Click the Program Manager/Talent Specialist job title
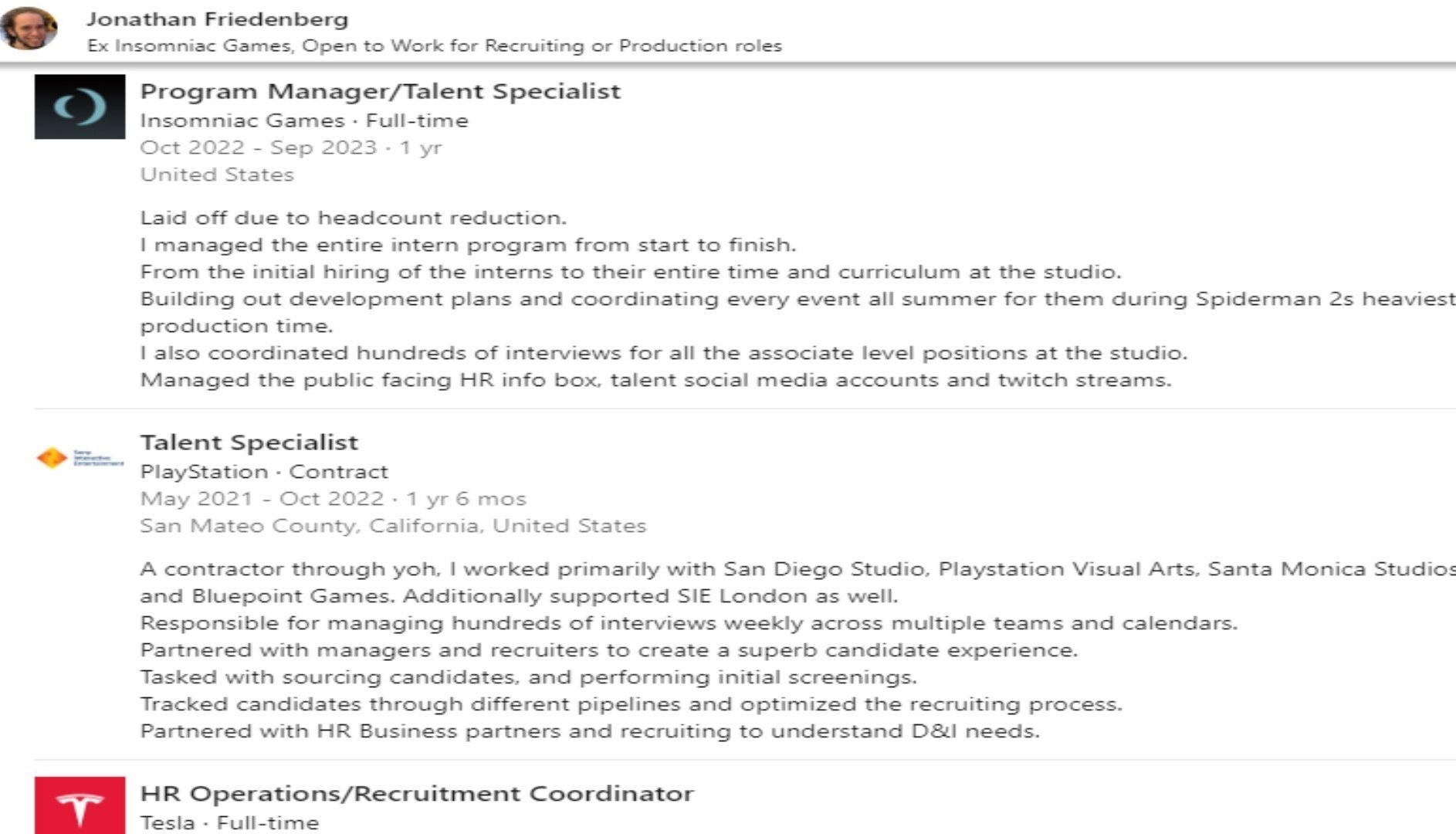1456x834 pixels. (380, 91)
